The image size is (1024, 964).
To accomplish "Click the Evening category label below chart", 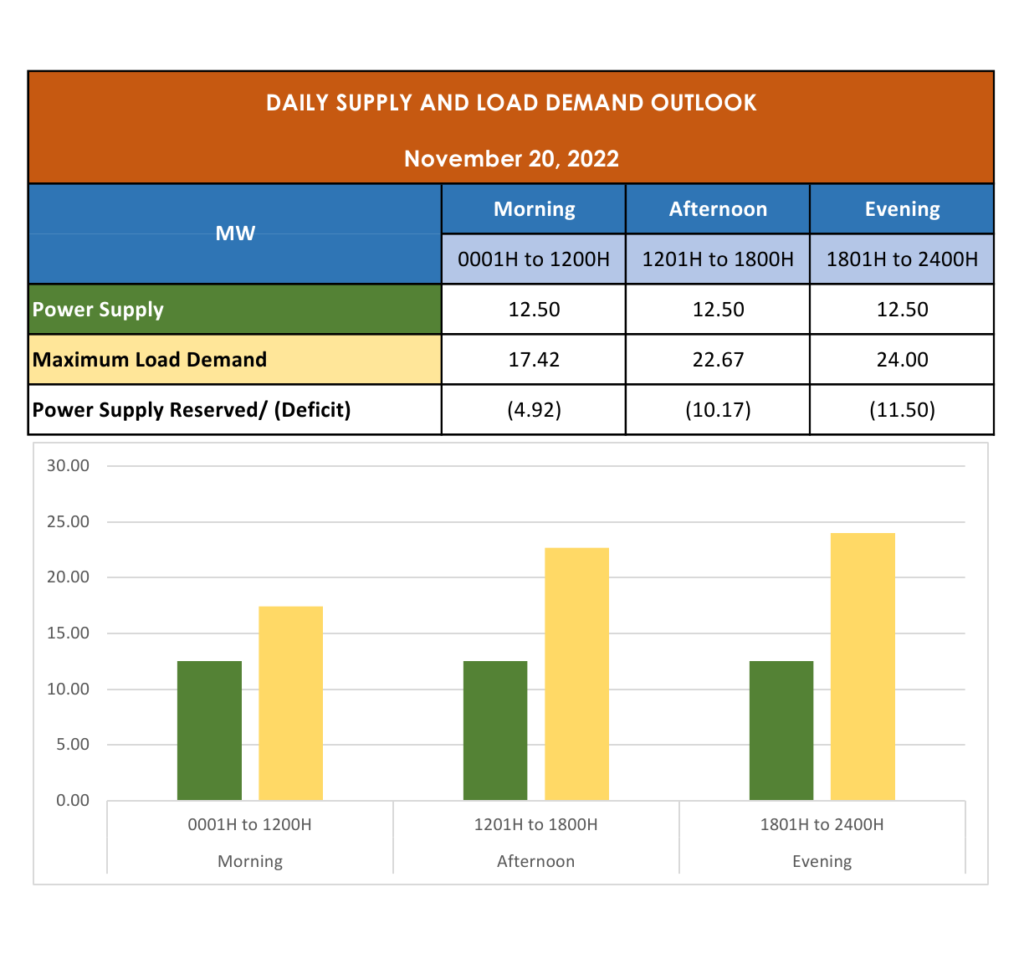I will [x=821, y=861].
